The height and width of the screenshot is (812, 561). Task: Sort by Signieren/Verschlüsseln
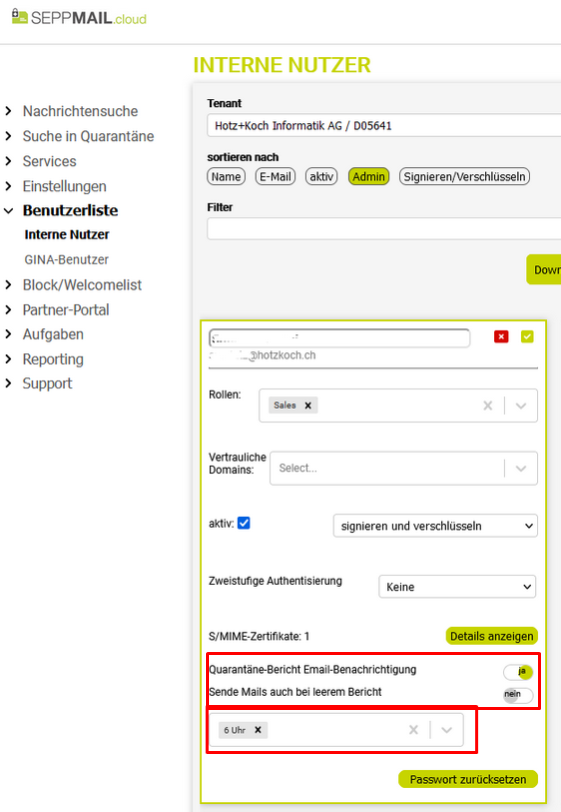tap(464, 177)
